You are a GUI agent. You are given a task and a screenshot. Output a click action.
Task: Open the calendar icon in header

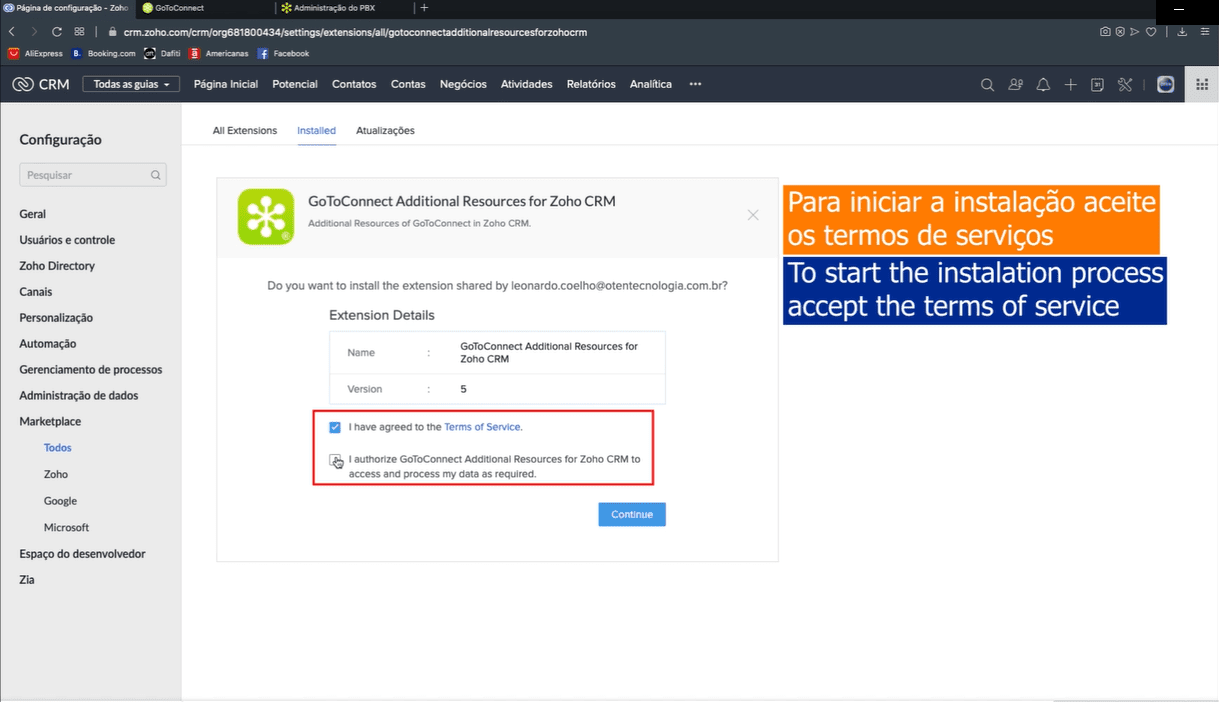1097,85
